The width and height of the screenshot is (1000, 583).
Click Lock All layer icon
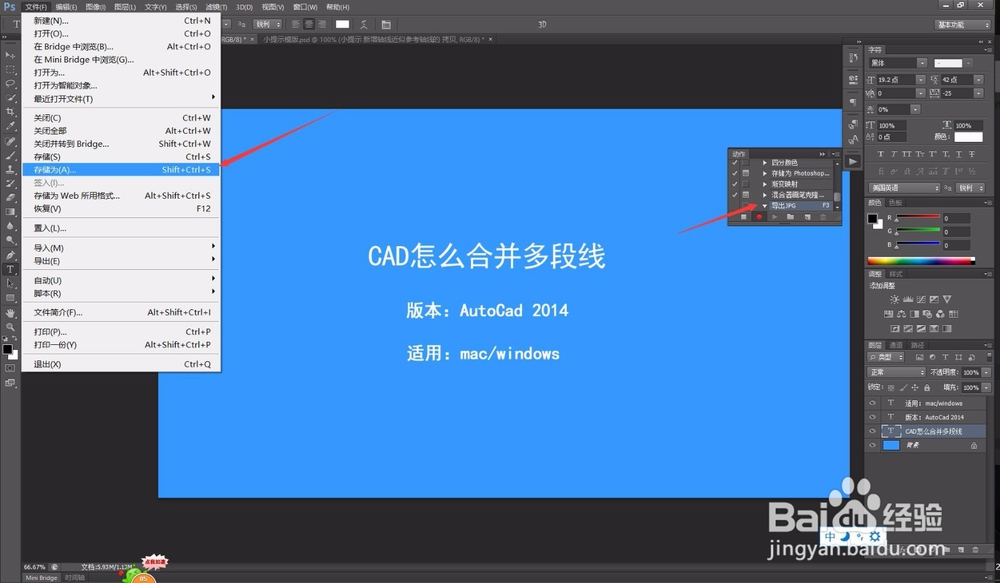coord(927,387)
